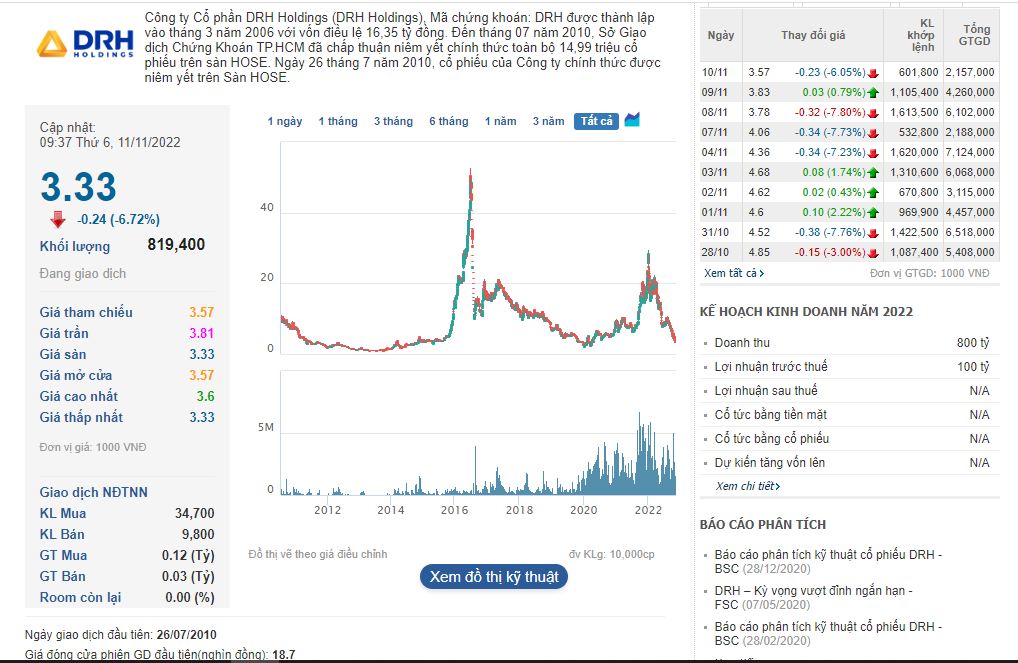Click the Cổ tức bằng cổ phiếu row
The image size is (1018, 663).
[x=850, y=439]
